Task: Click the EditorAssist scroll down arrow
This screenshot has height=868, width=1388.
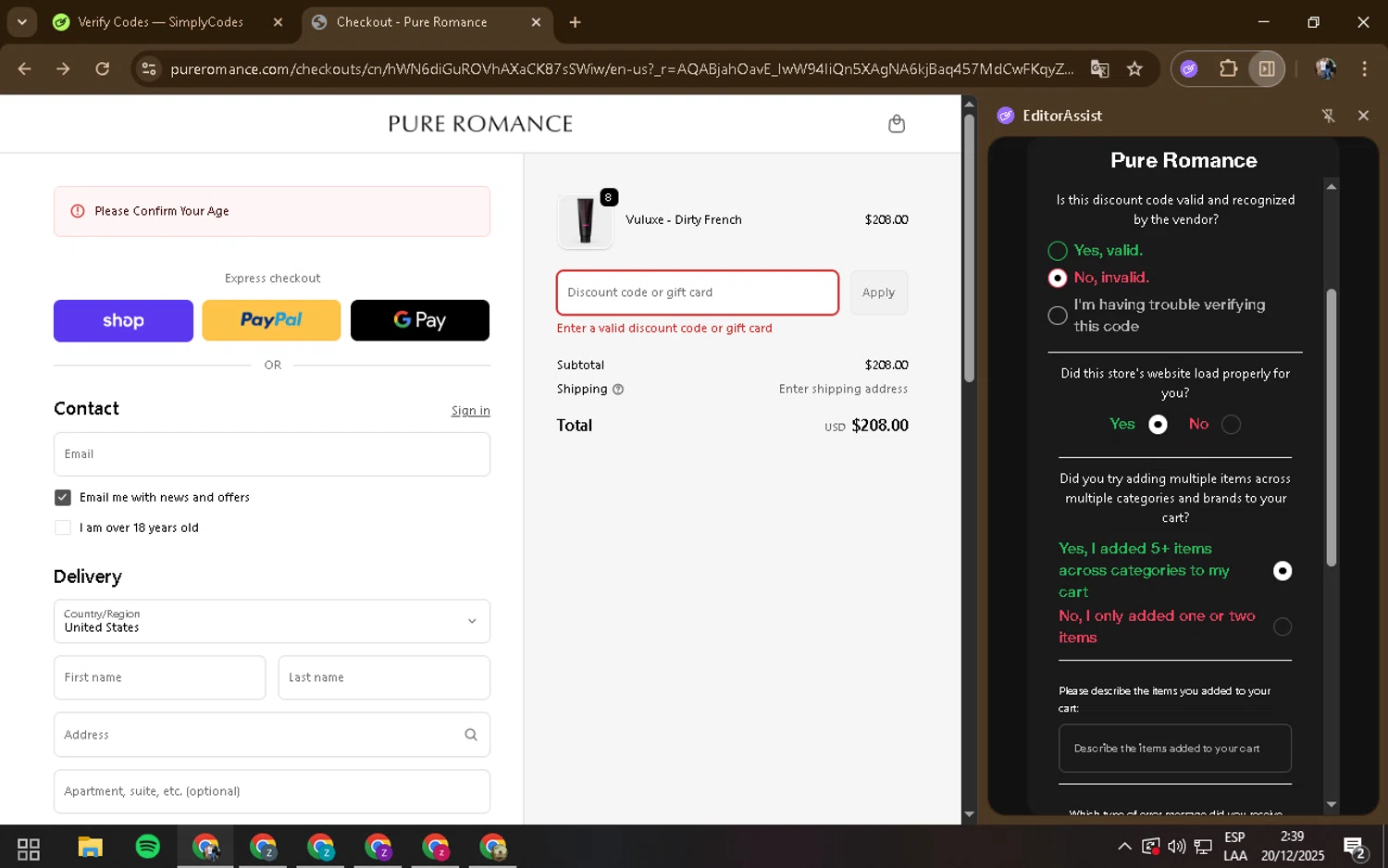Action: (1332, 804)
